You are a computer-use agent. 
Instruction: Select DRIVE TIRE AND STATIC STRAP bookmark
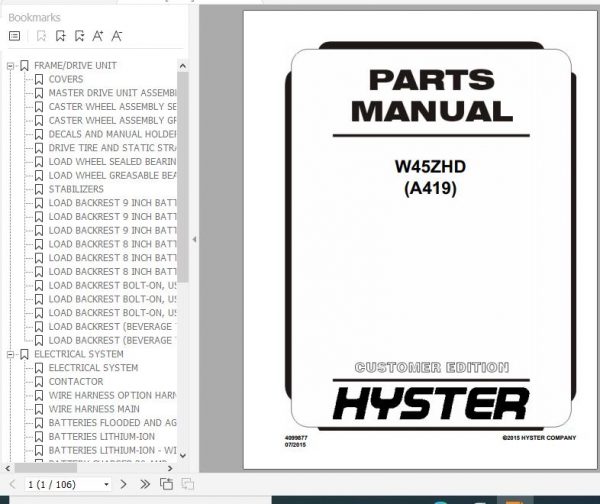pos(112,148)
